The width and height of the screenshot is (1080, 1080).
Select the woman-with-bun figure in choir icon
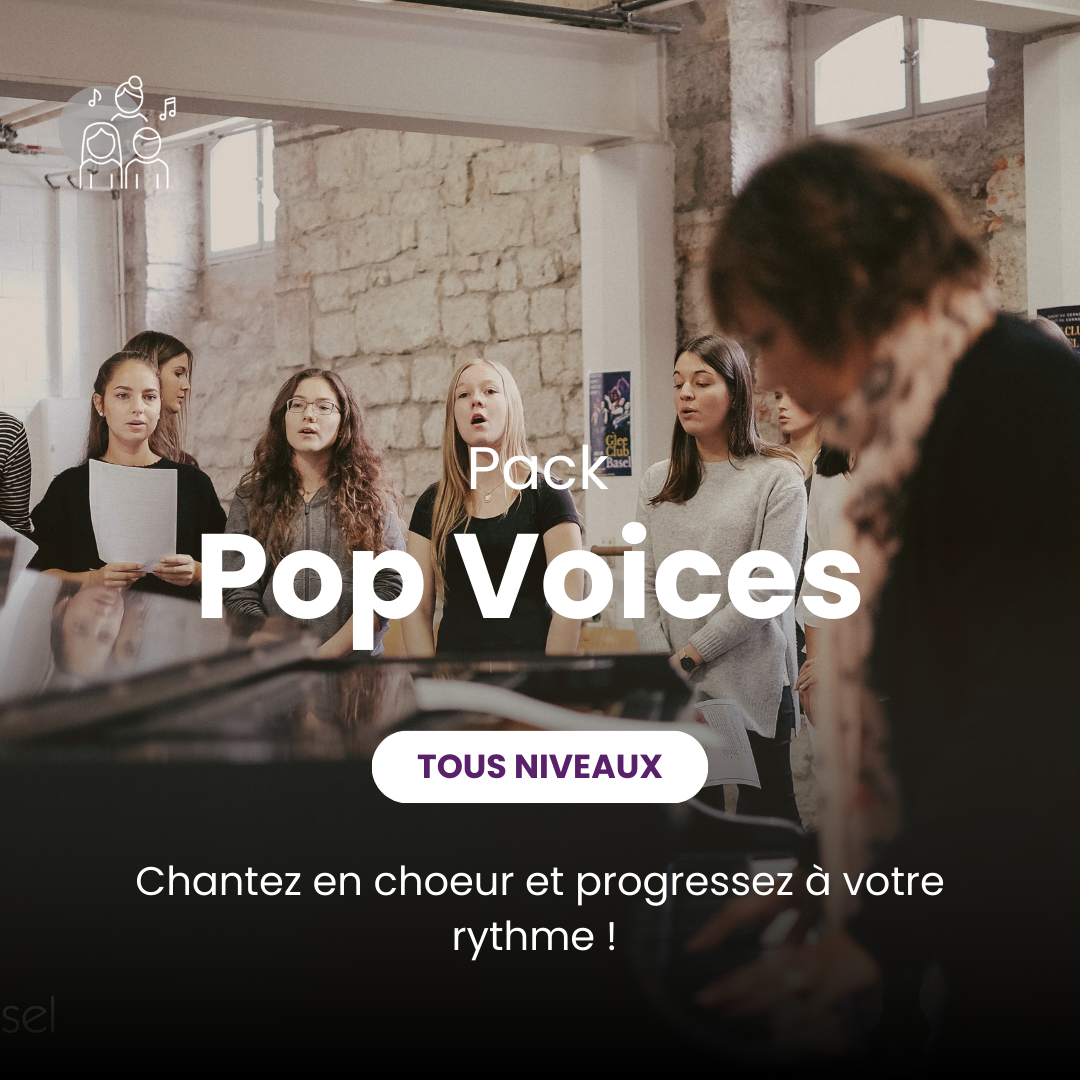pos(129,98)
